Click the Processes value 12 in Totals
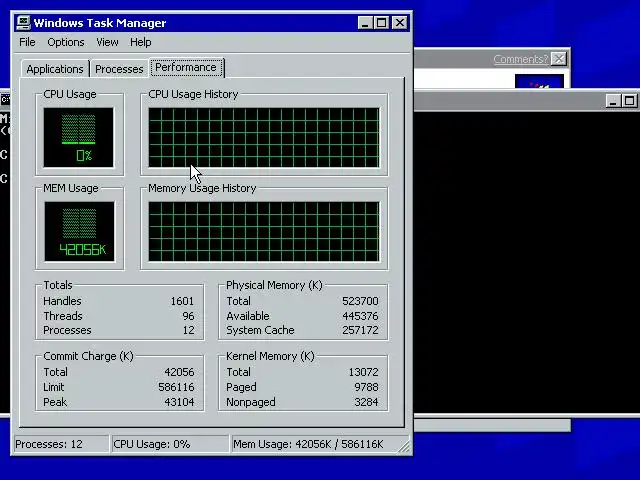 pos(189,330)
